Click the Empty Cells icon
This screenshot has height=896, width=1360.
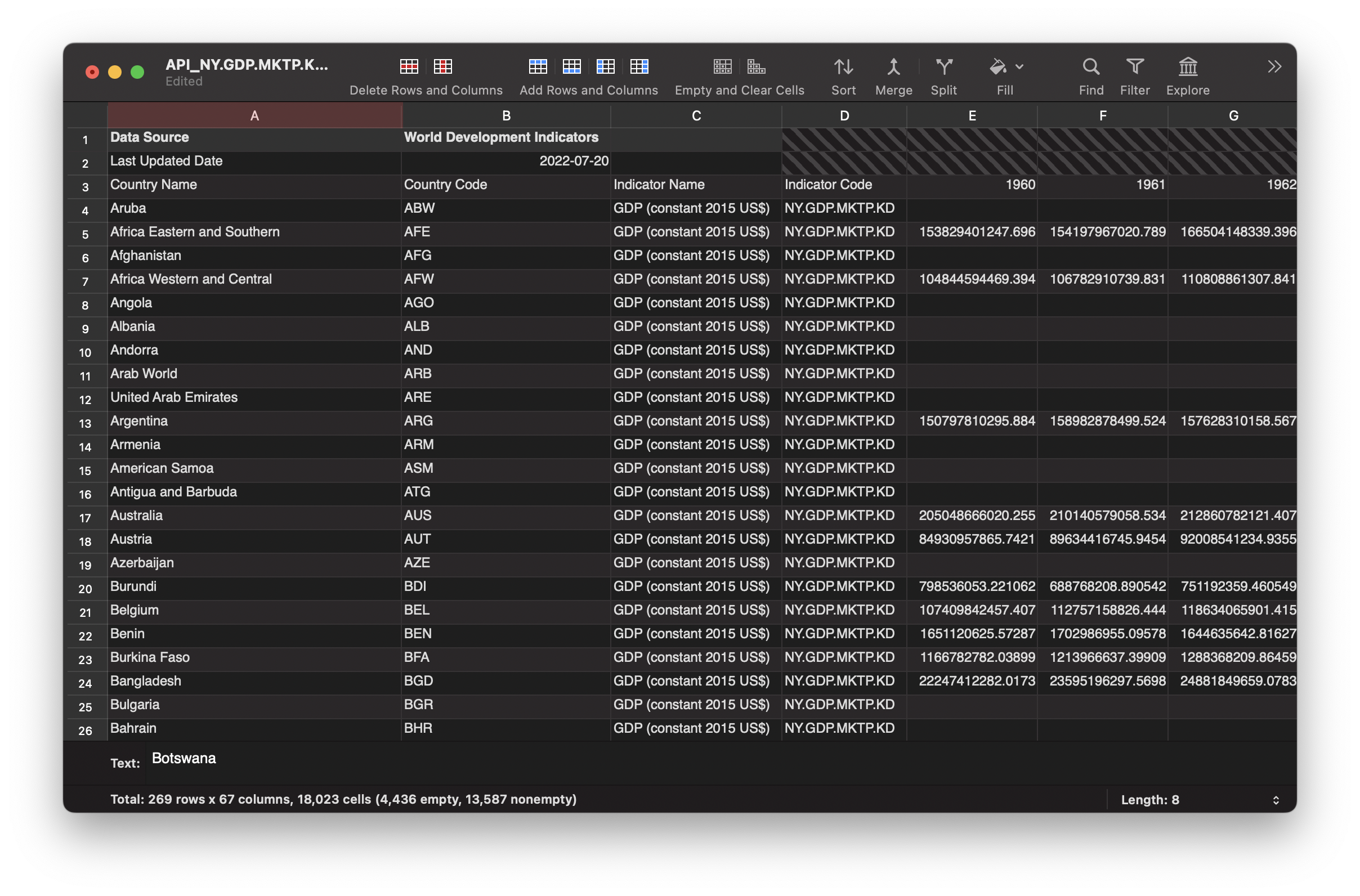(x=722, y=67)
